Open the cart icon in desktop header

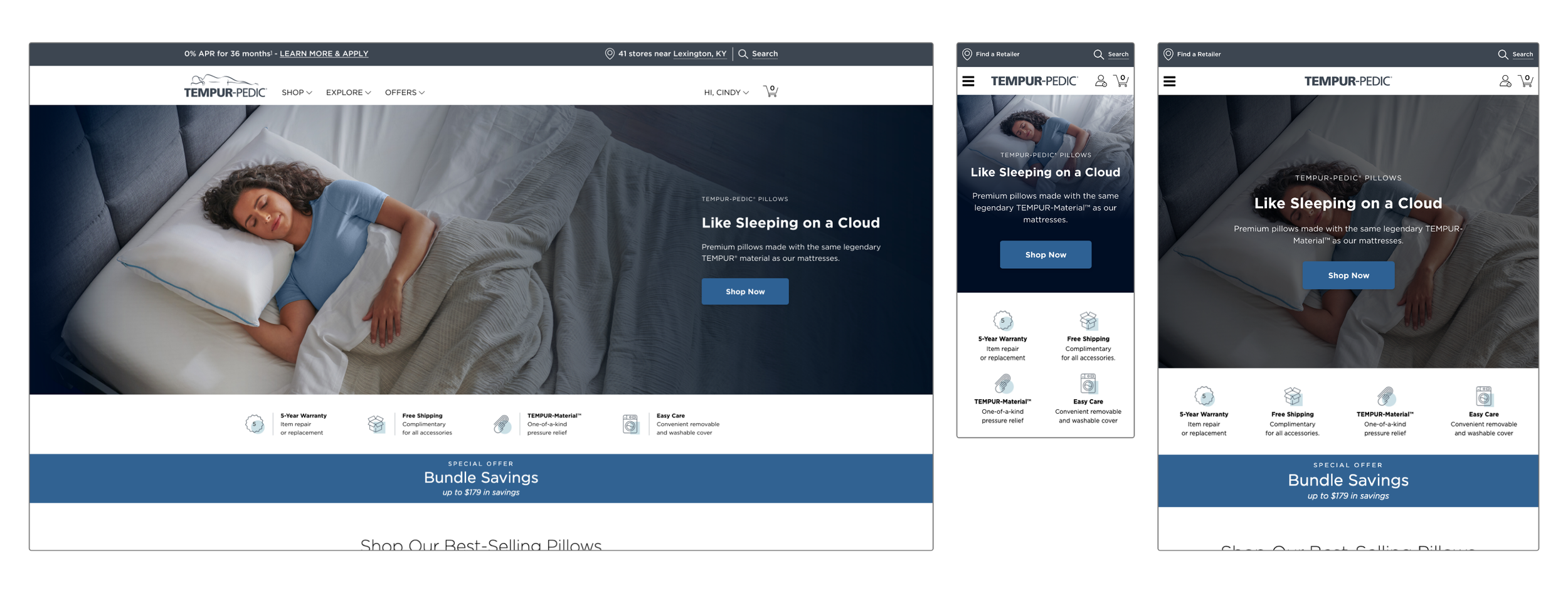771,92
